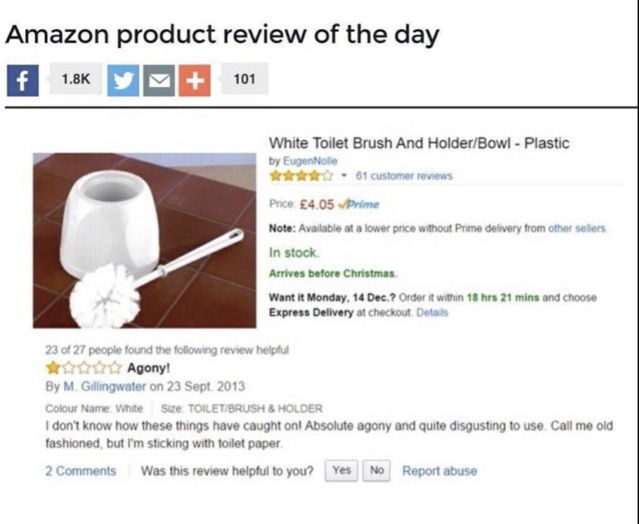Click the product's four-star rating
The width and height of the screenshot is (639, 524).
(x=293, y=176)
